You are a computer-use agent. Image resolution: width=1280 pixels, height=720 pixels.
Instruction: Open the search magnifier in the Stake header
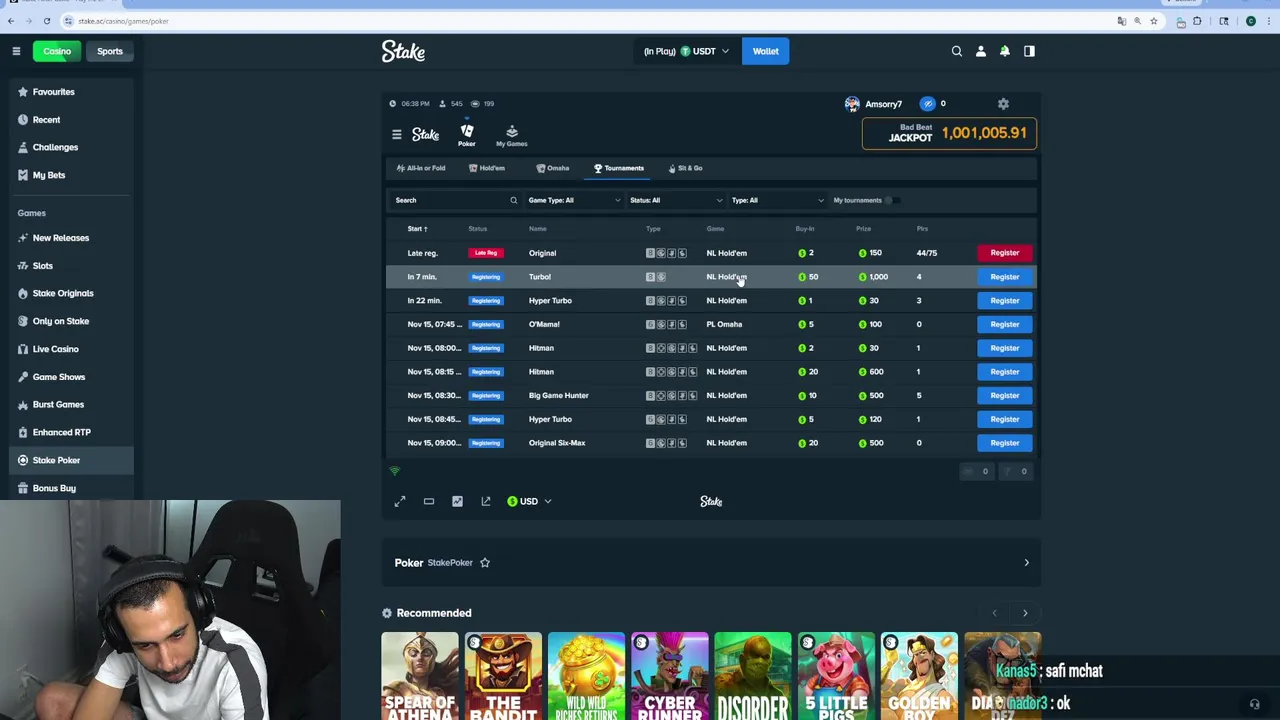point(957,51)
